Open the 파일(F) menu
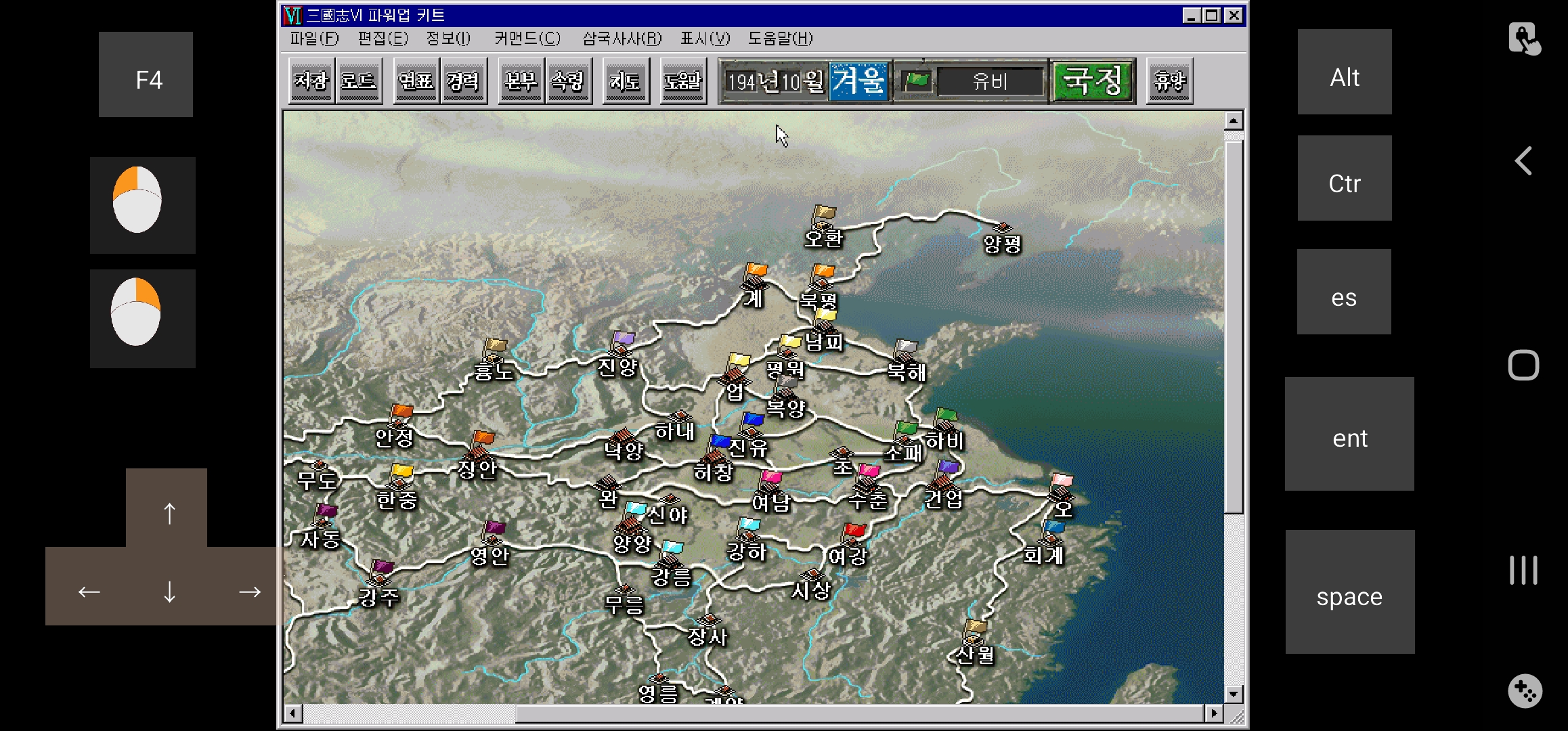This screenshot has height=731, width=1568. (x=314, y=39)
